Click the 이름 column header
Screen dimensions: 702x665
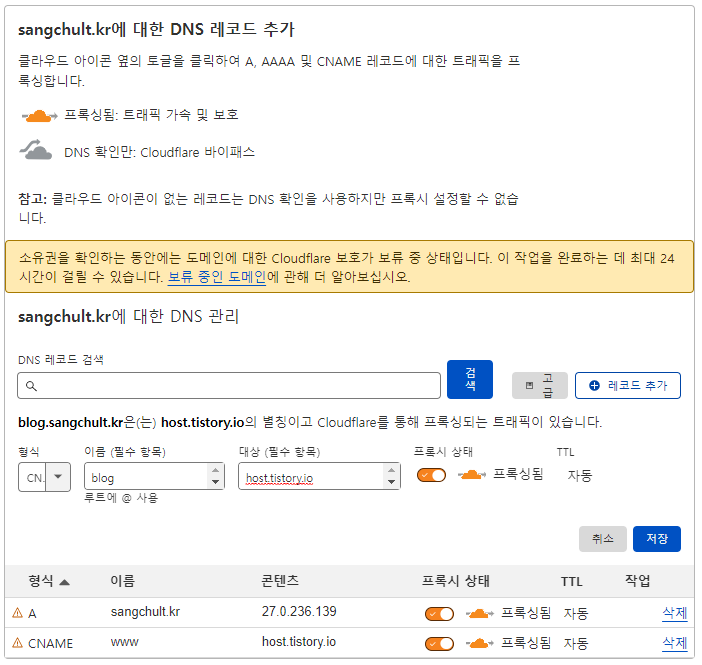coord(123,581)
